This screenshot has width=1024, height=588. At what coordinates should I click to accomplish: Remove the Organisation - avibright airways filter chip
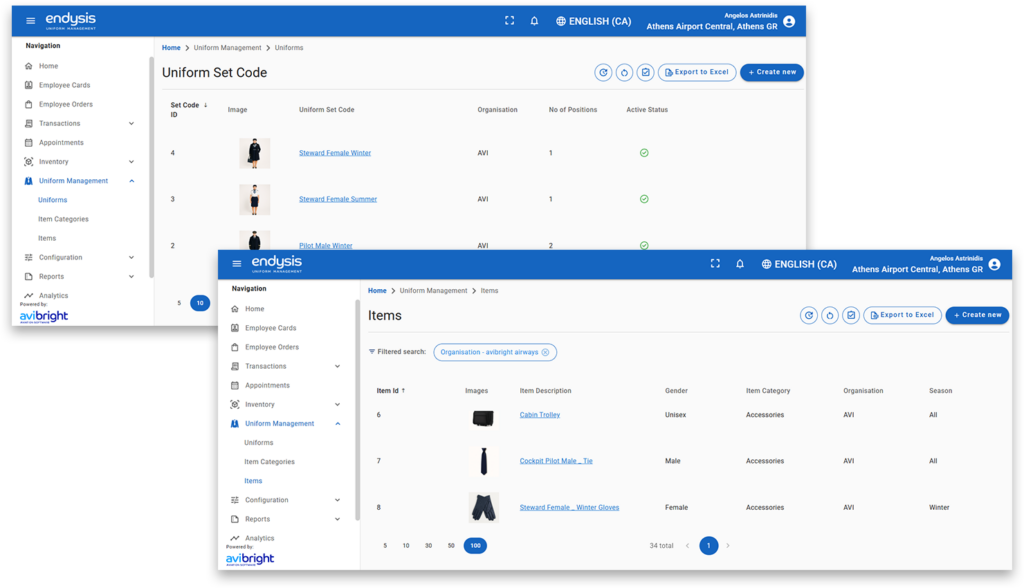click(x=545, y=352)
